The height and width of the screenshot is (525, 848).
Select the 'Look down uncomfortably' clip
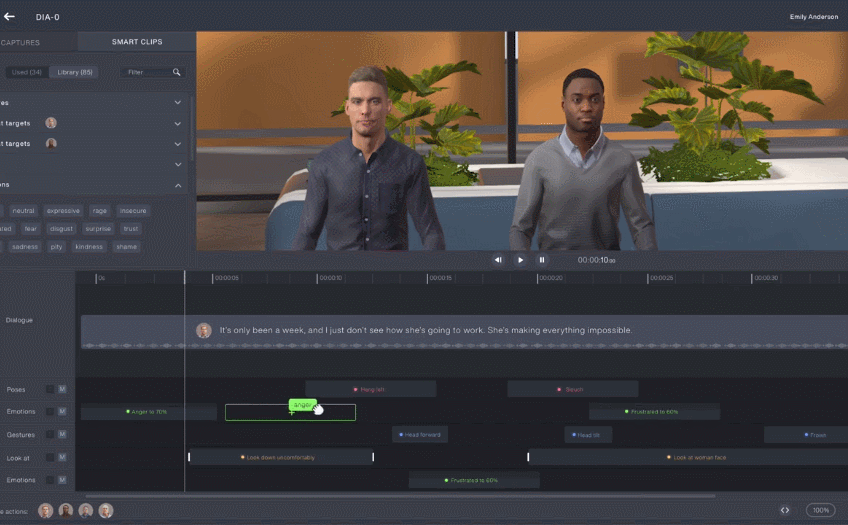tap(280, 457)
